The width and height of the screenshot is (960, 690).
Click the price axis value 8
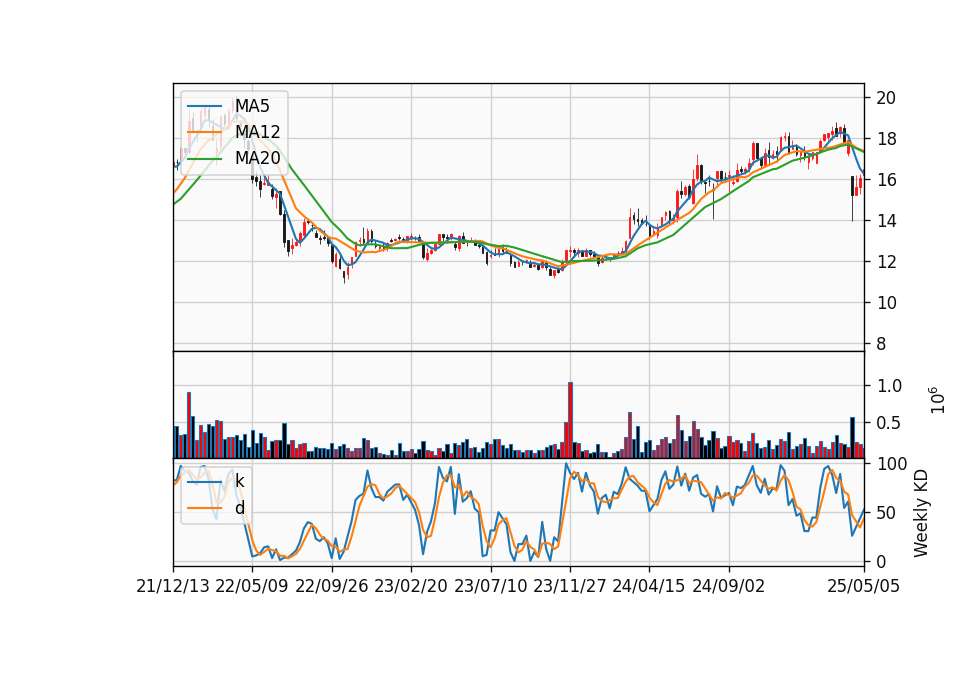881,344
